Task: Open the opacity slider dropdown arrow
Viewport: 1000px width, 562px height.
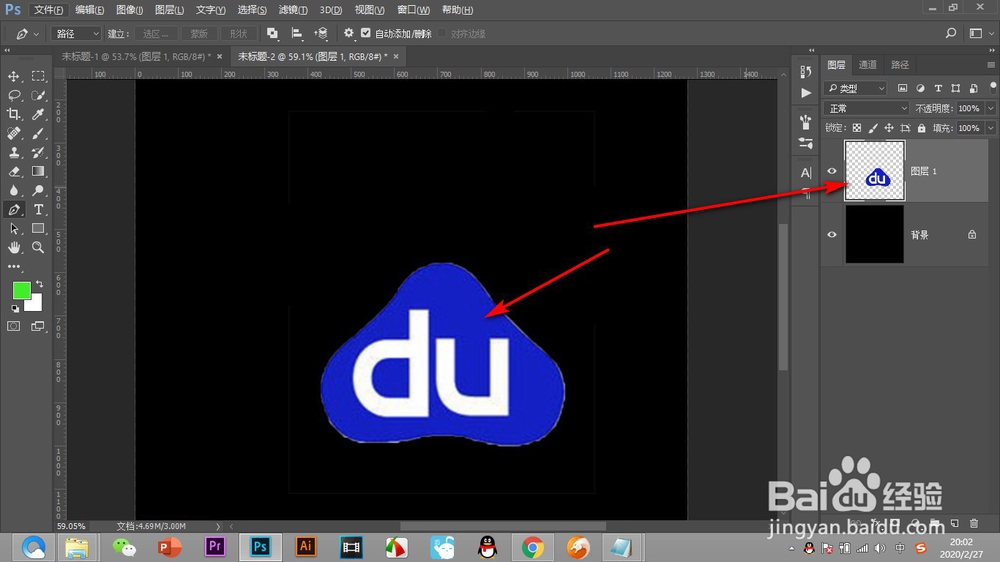Action: pos(991,108)
